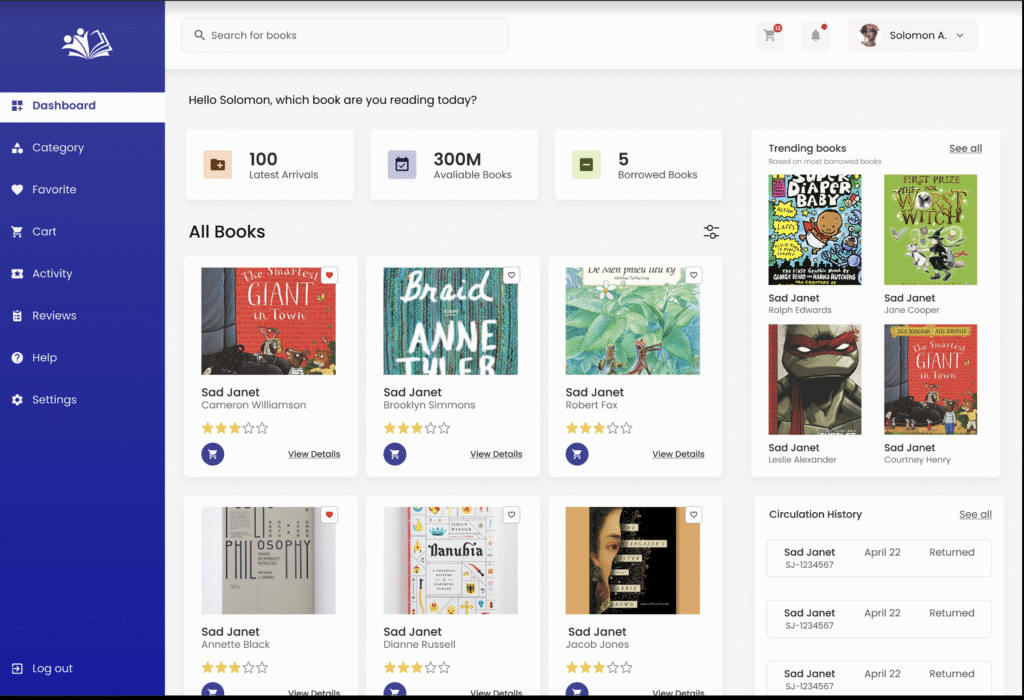Go to Reviews in the sidebar
Screen dimensions: 1024x700
tap(54, 316)
